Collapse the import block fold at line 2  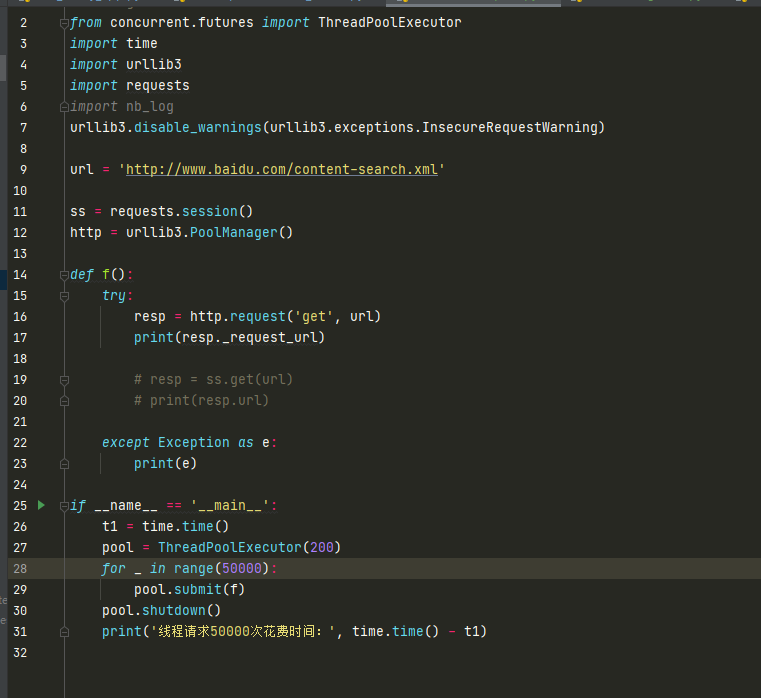pos(64,23)
